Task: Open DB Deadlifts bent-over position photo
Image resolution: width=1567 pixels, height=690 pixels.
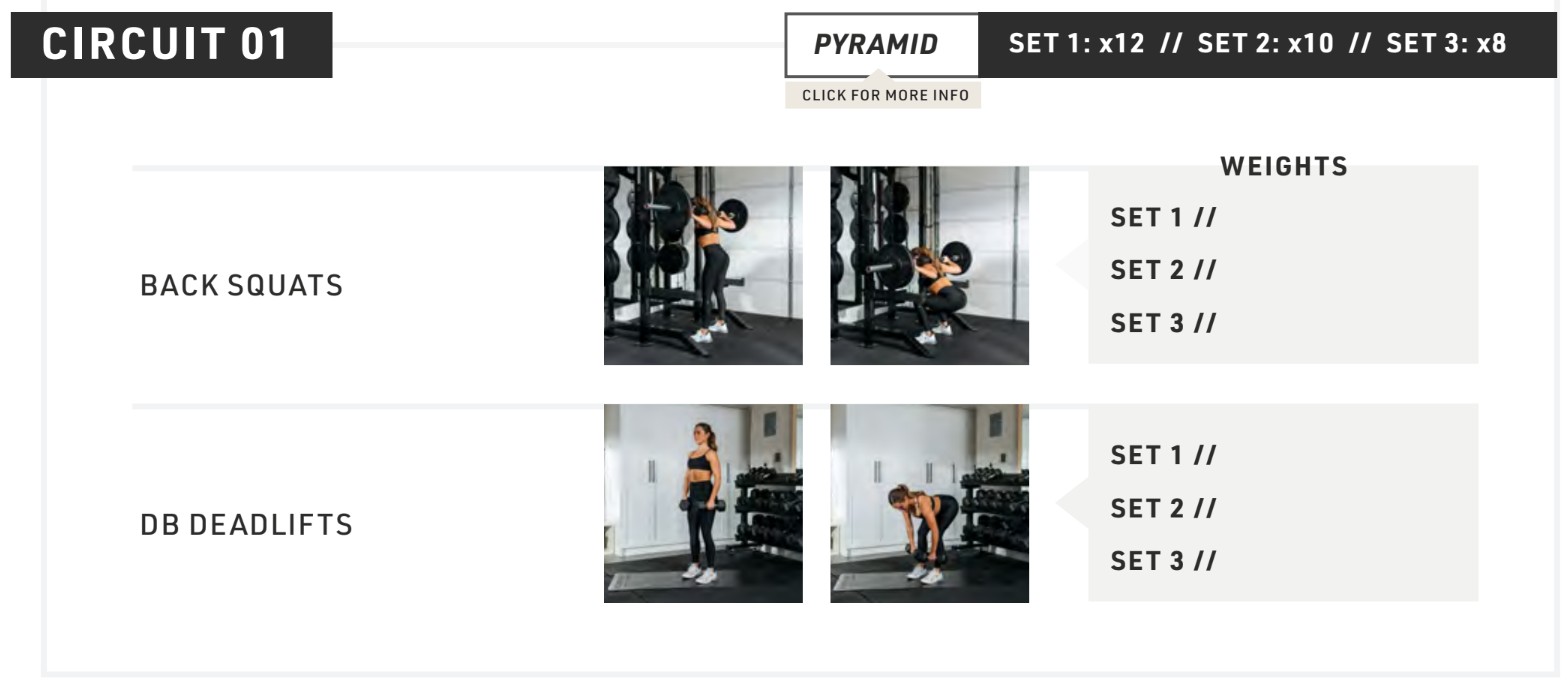Action: coord(929,503)
